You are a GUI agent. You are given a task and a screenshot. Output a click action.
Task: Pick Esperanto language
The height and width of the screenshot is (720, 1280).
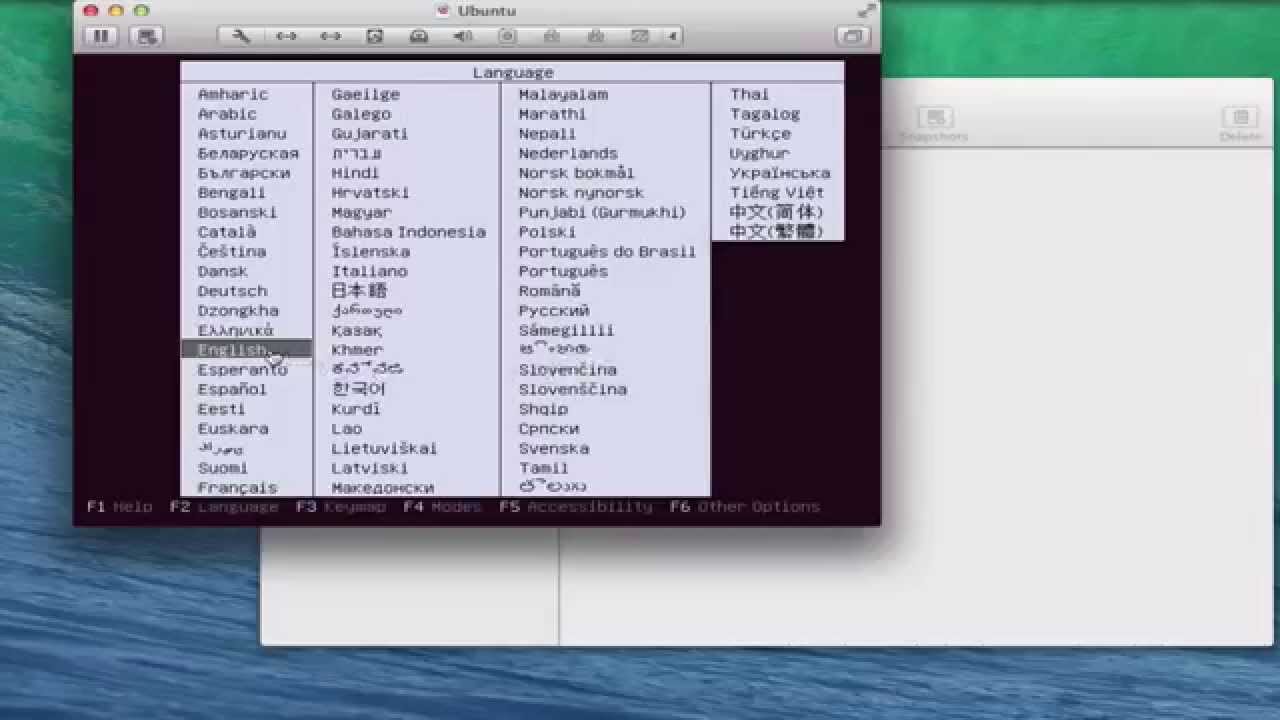242,370
